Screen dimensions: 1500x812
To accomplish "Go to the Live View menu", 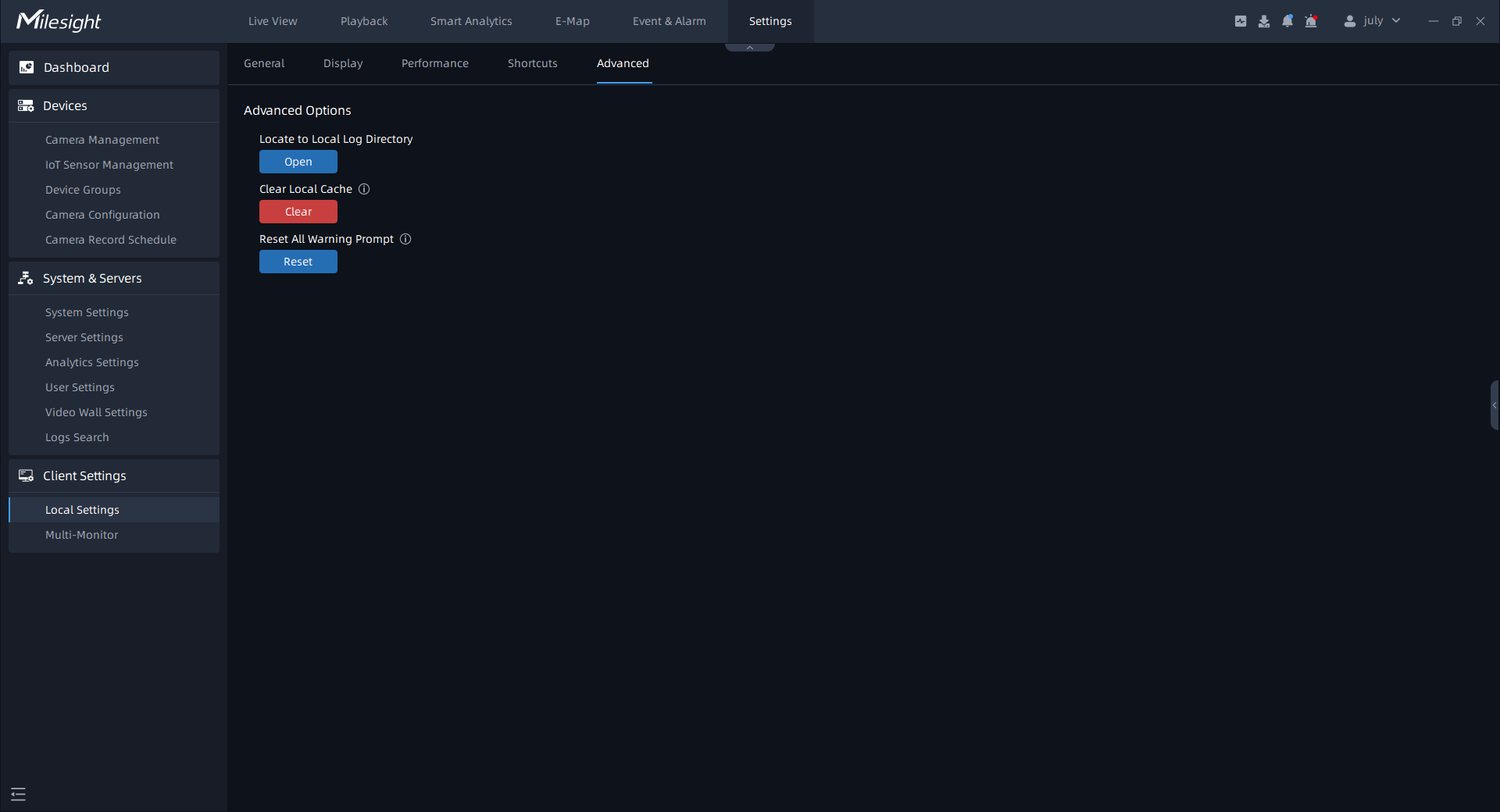I will click(273, 21).
